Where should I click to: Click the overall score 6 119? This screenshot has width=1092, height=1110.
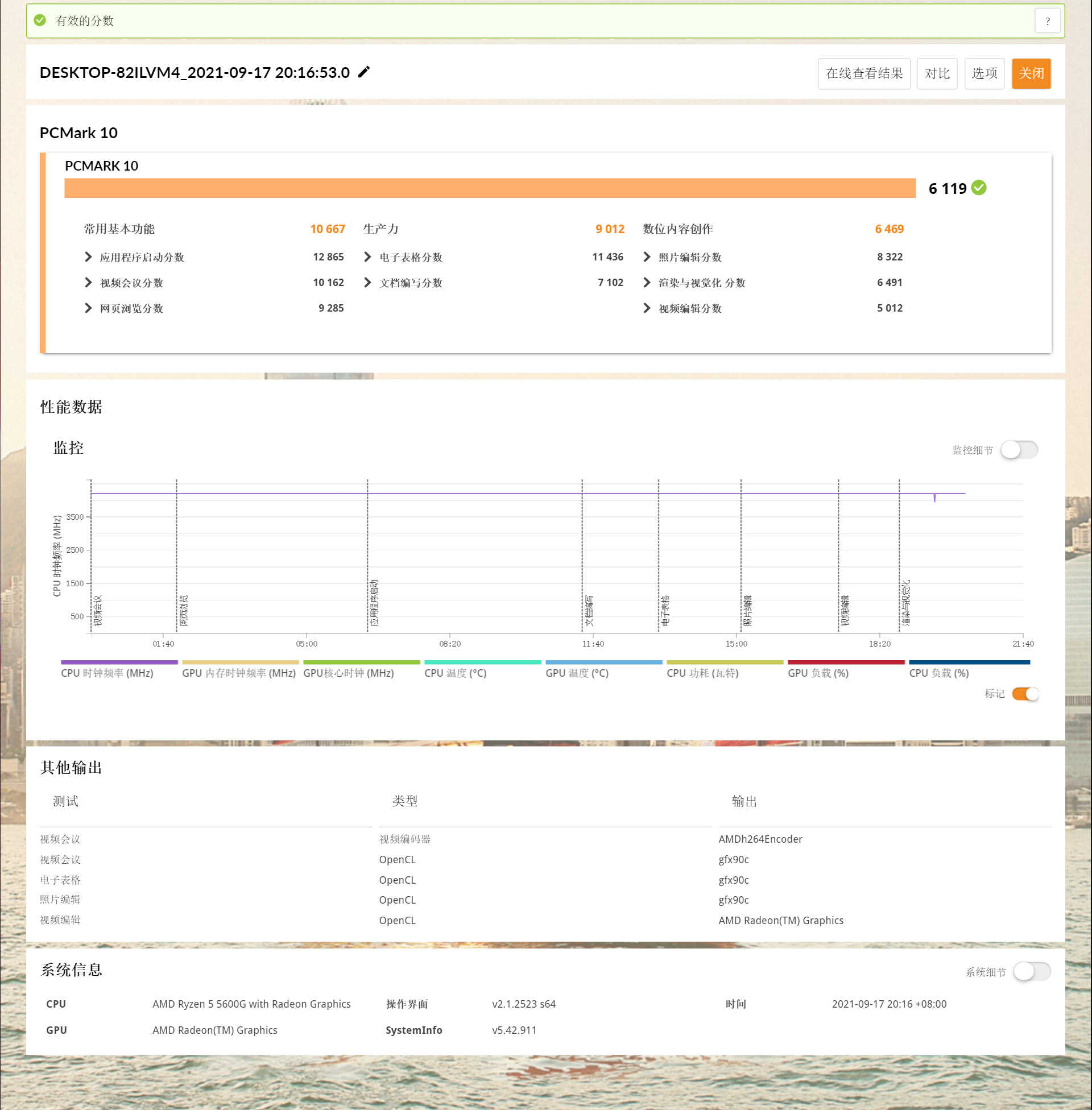pos(948,189)
